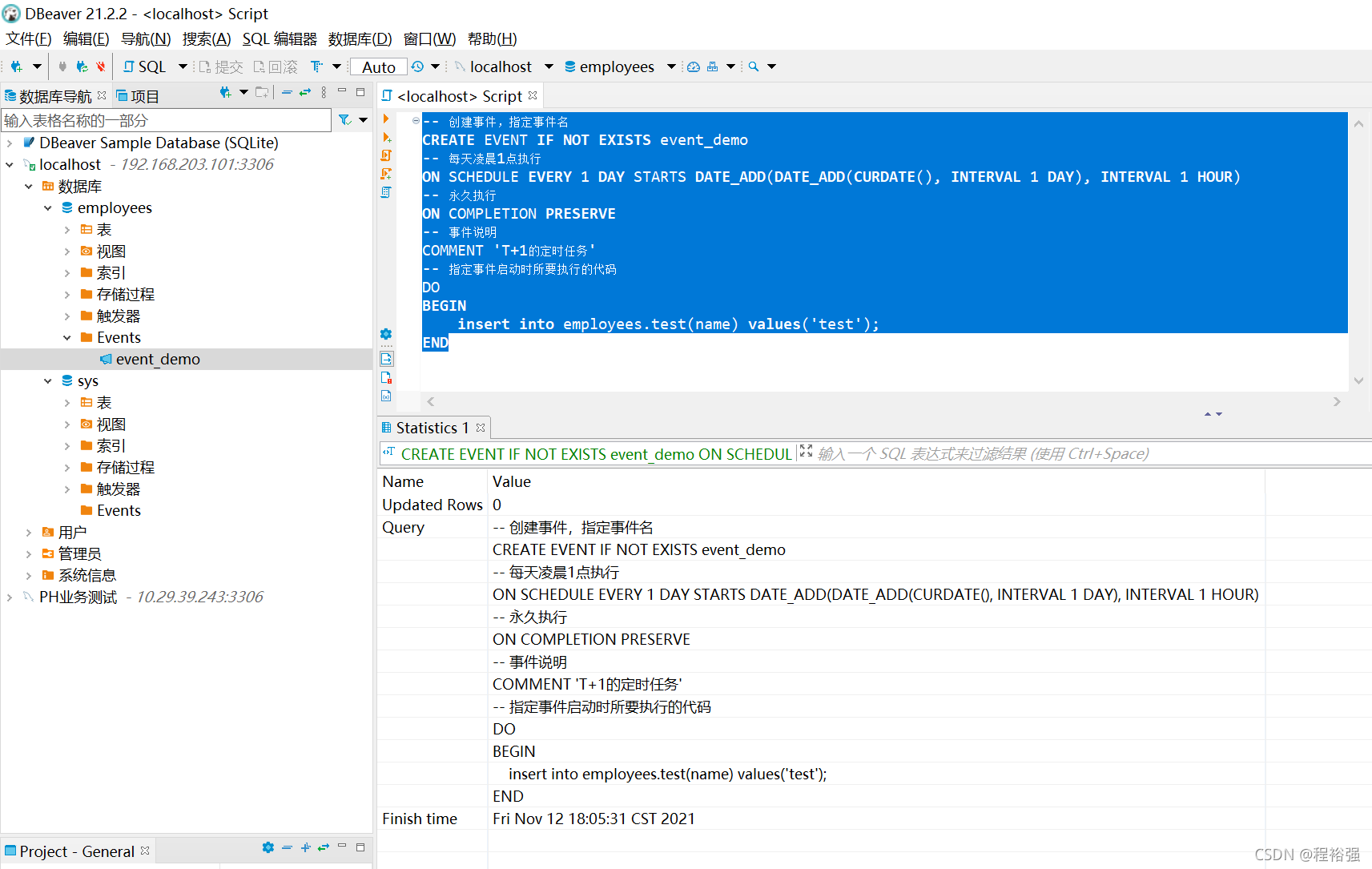The image size is (1372, 869).
Task: Click the 回滚 (rollback) button
Action: pyautogui.click(x=276, y=66)
